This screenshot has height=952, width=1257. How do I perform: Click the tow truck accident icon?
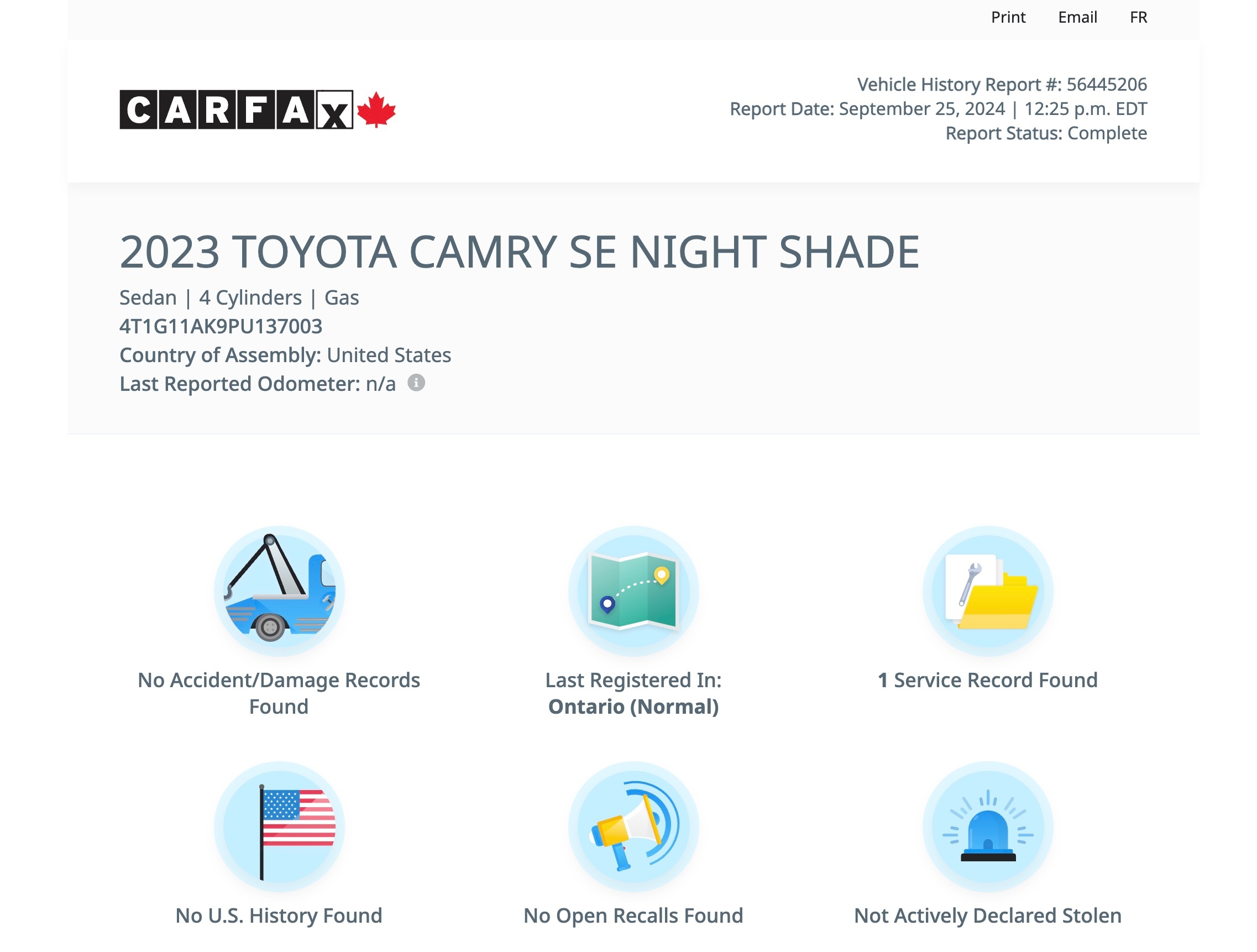(x=279, y=590)
